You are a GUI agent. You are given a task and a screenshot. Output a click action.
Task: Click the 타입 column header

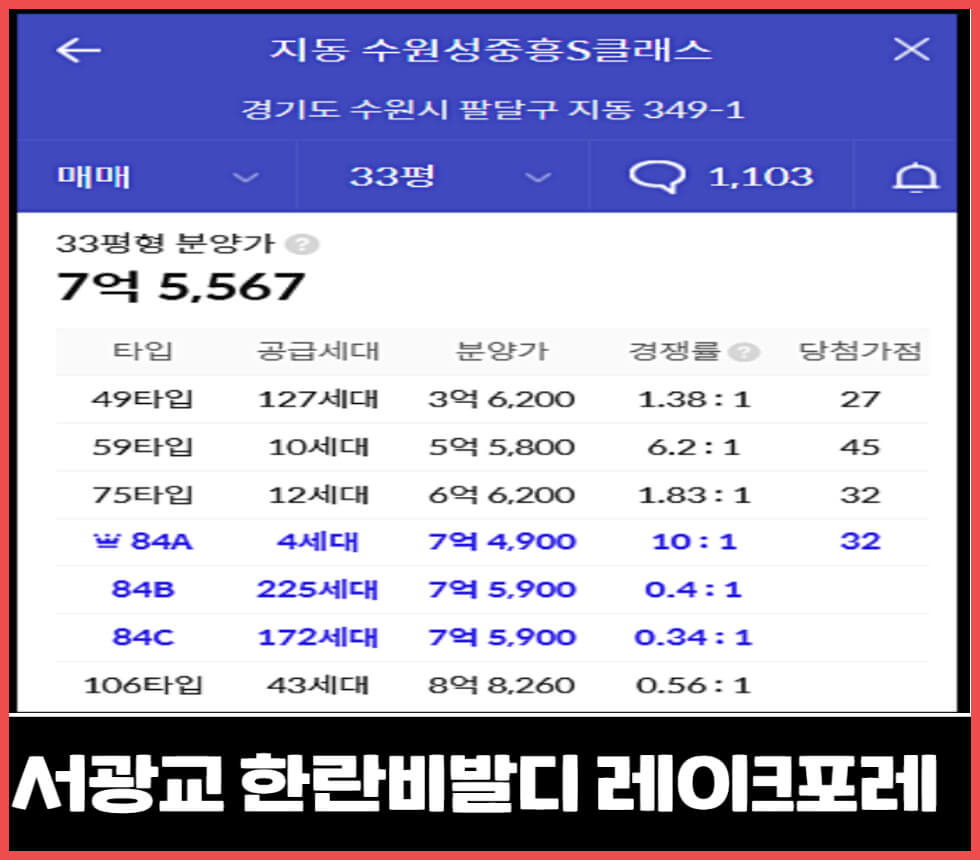pos(142,351)
